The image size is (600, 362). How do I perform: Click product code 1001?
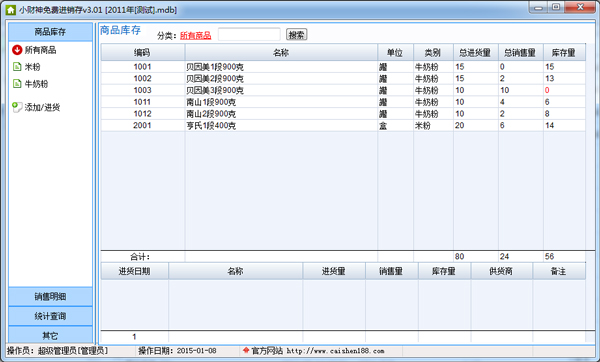(142, 67)
